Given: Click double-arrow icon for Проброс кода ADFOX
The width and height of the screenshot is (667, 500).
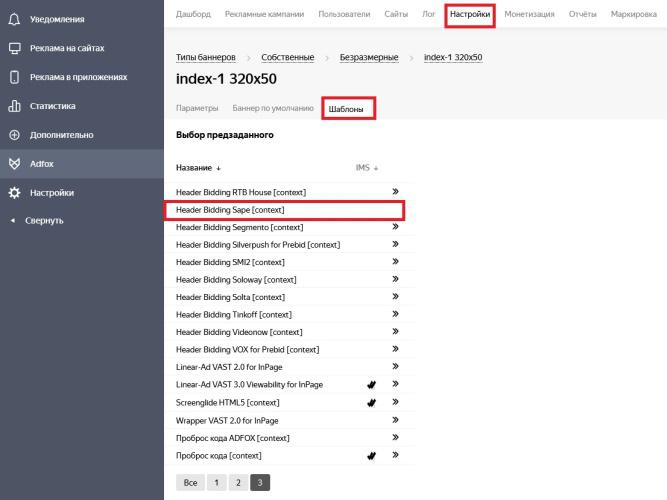Looking at the screenshot, I should click(x=395, y=437).
